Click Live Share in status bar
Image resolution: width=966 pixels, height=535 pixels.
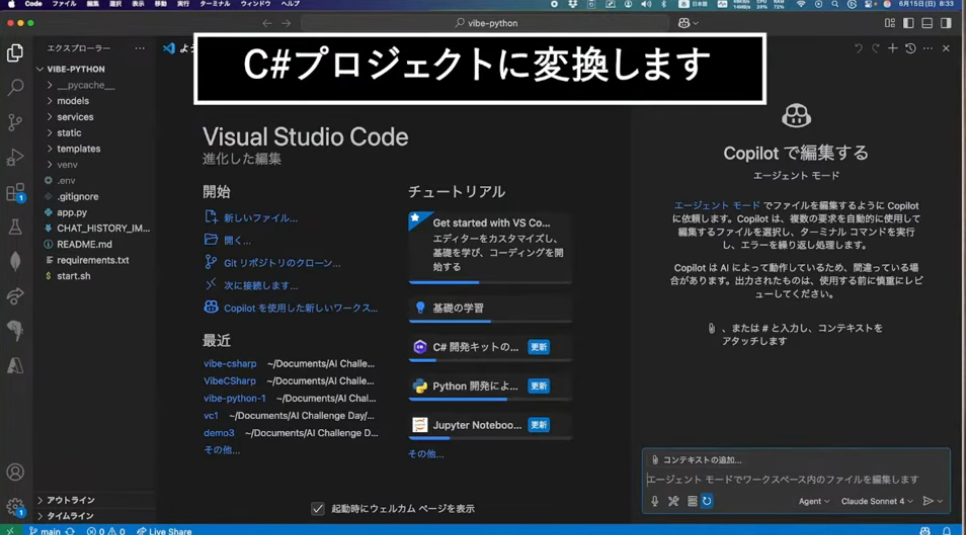pos(164,531)
